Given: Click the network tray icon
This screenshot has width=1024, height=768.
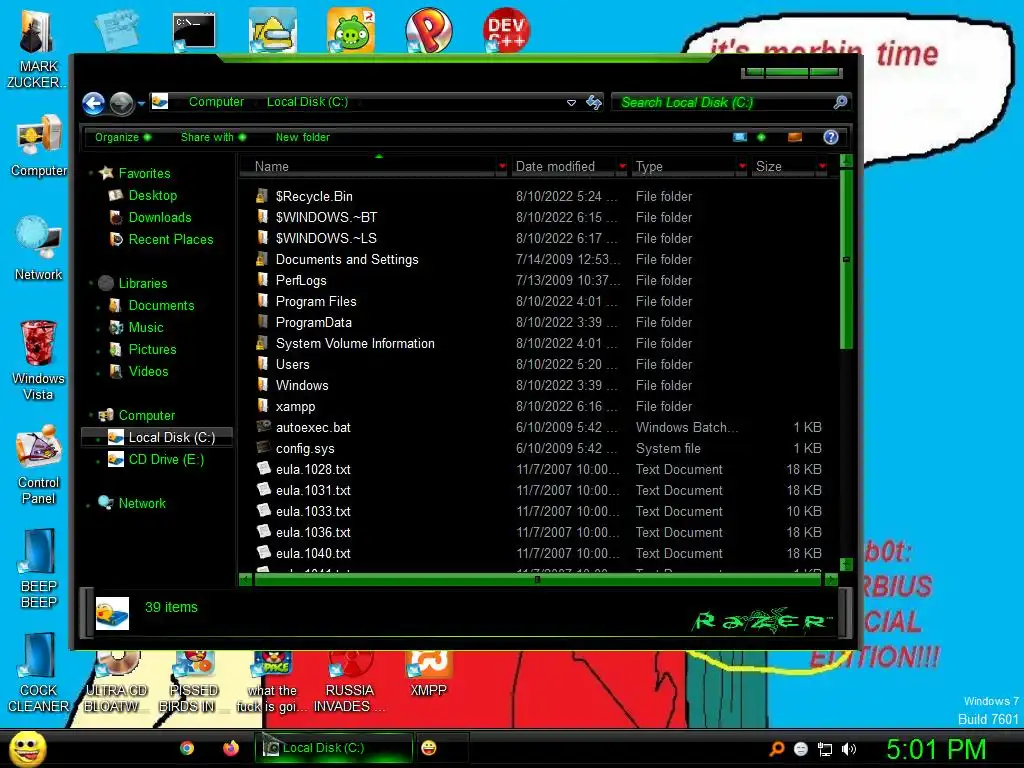Looking at the screenshot, I should coord(825,749).
